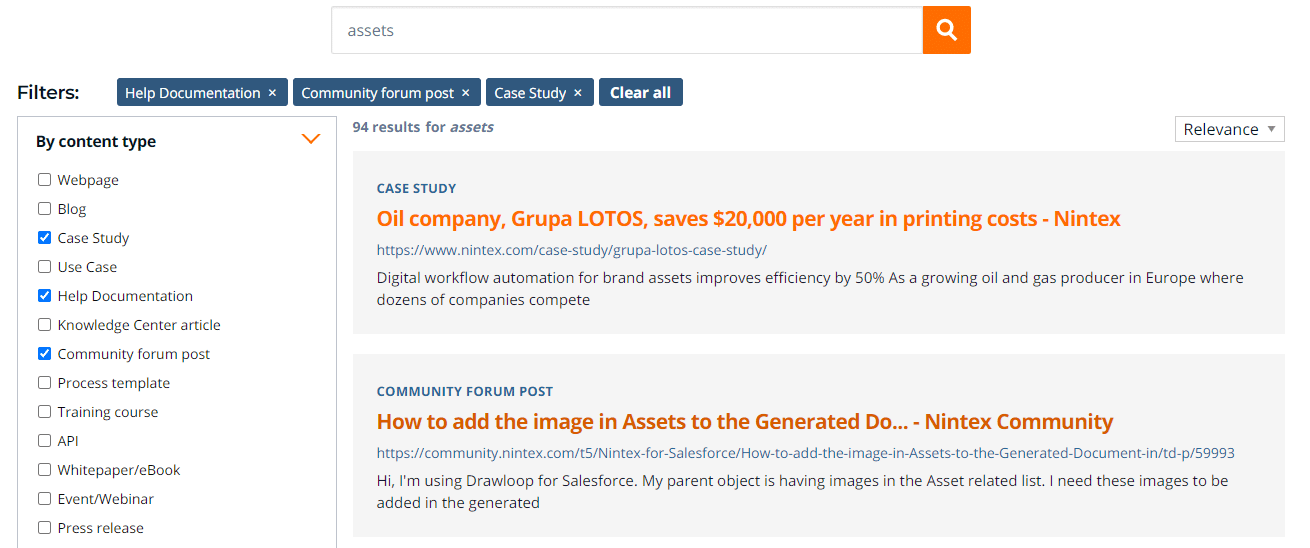Click the By content type heading
The width and height of the screenshot is (1310, 548).
96,142
